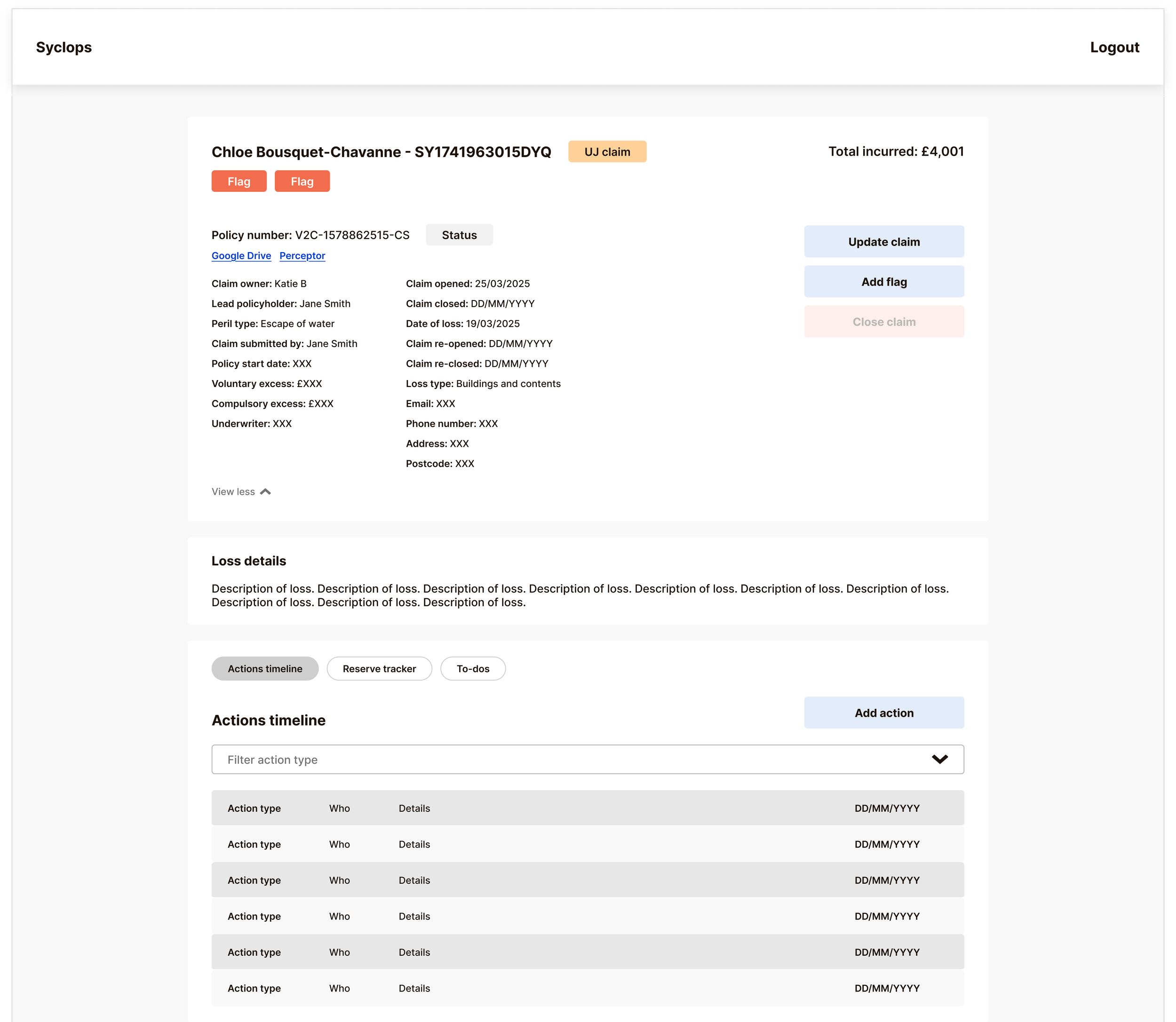Collapse details with View less chevron
This screenshot has height=1022, width=1176.
pyautogui.click(x=265, y=491)
